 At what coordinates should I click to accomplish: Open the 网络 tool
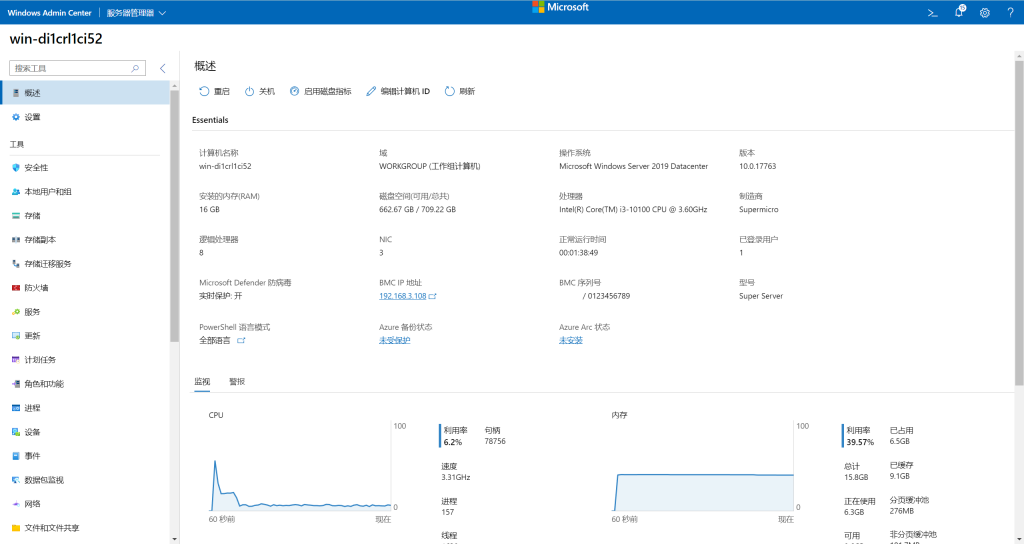[x=85, y=504]
